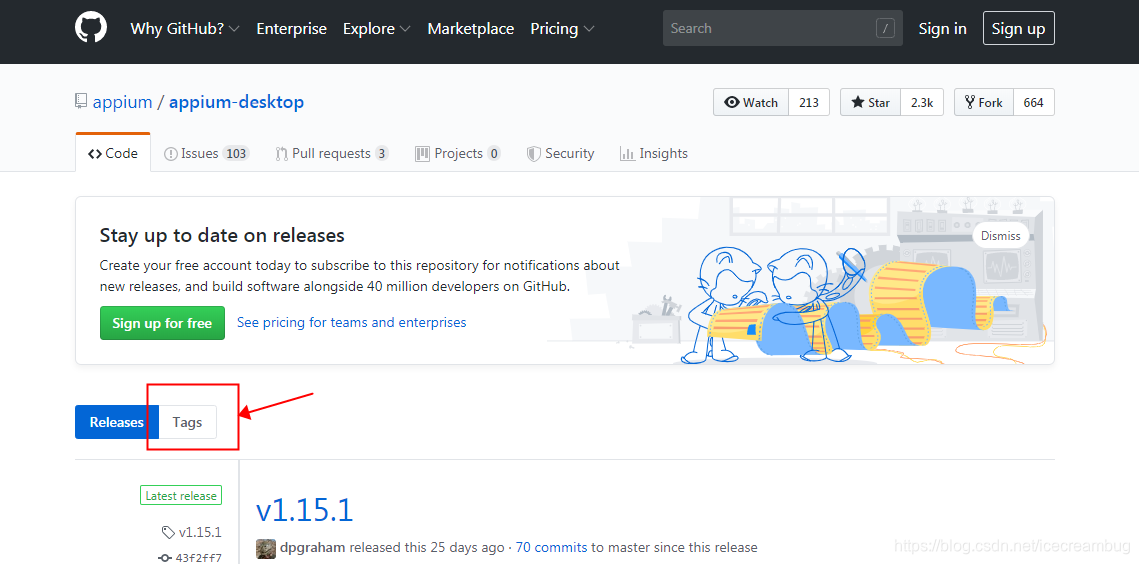The image size is (1139, 564).
Task: Click the repository book icon
Action: click(x=81, y=102)
